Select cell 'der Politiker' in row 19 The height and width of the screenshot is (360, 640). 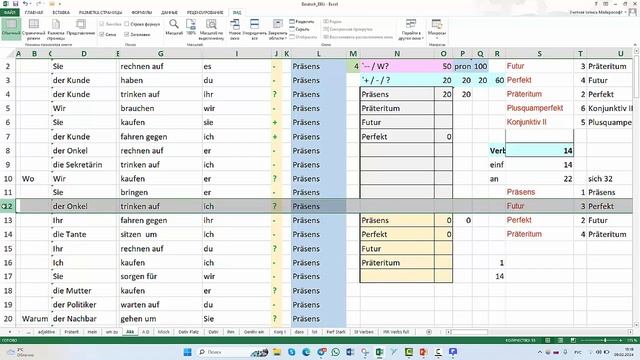[x=83, y=304]
